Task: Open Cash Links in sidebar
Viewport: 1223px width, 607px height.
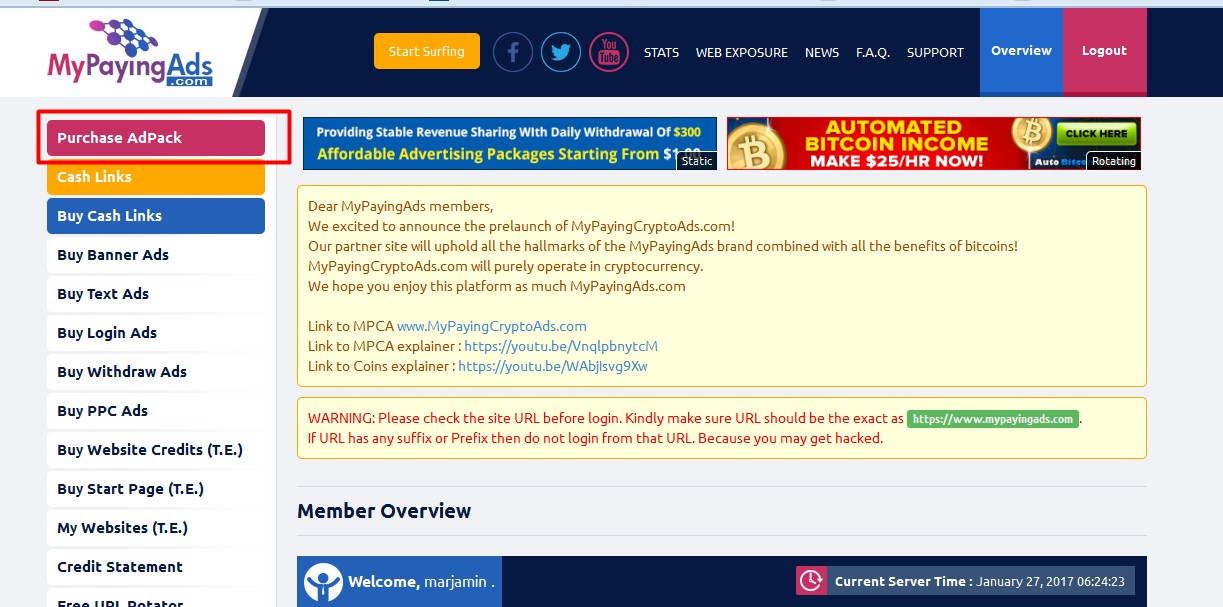Action: 156,177
